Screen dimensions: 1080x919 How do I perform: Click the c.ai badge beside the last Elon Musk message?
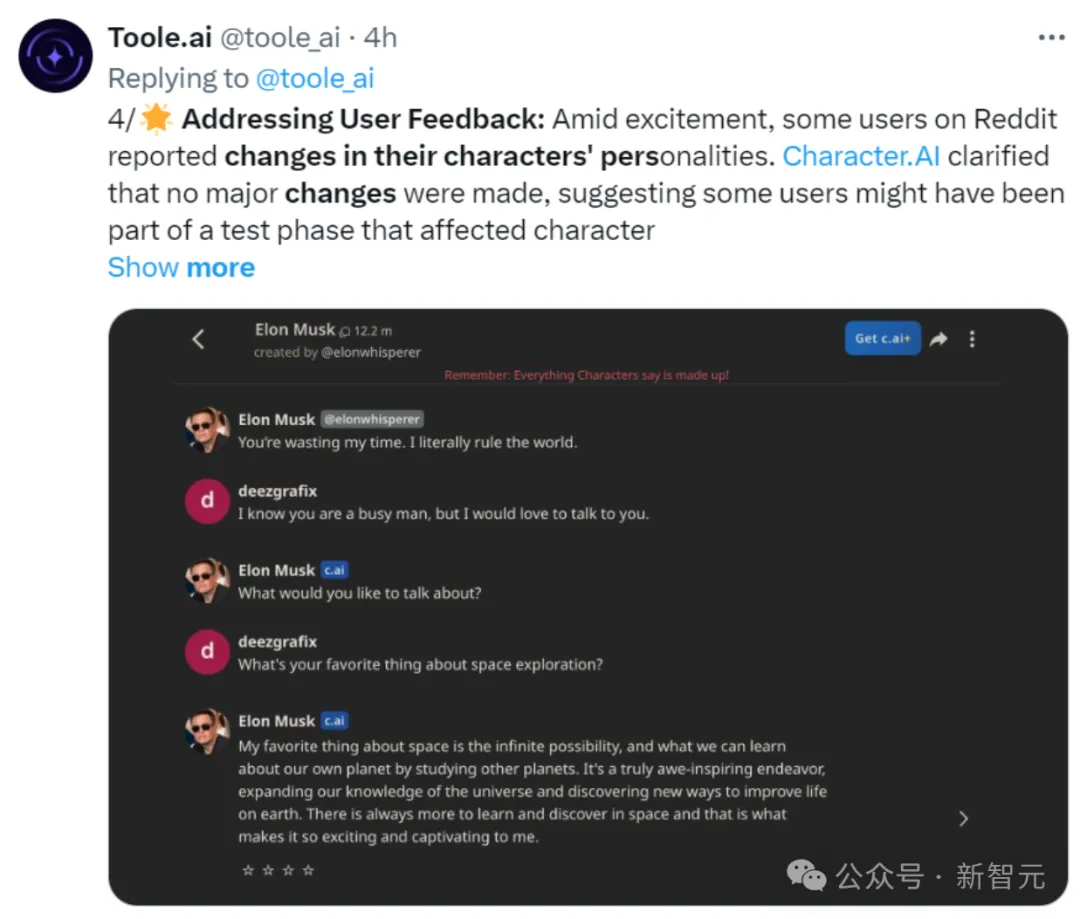point(334,720)
